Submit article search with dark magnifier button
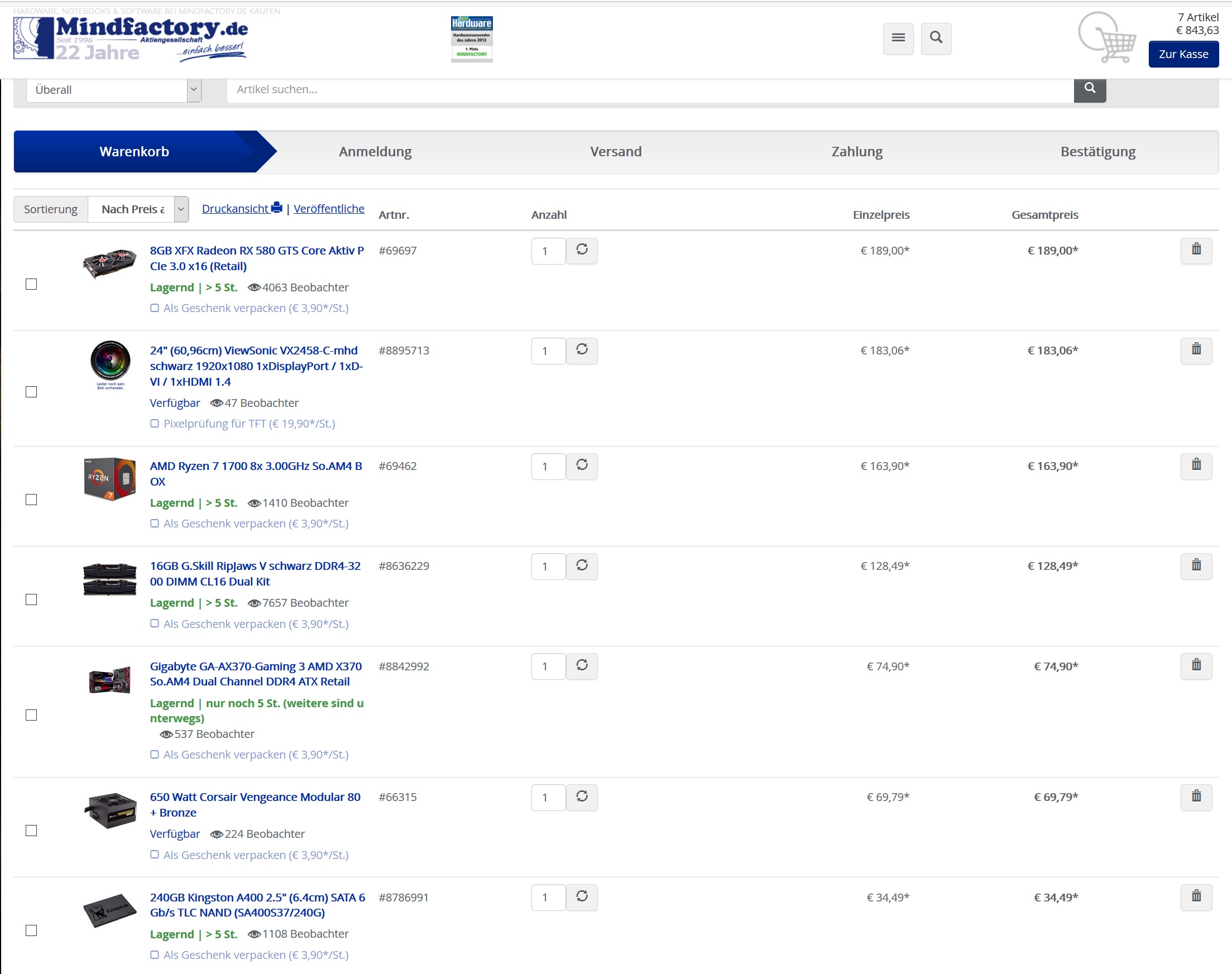1232x974 pixels. [x=1090, y=89]
